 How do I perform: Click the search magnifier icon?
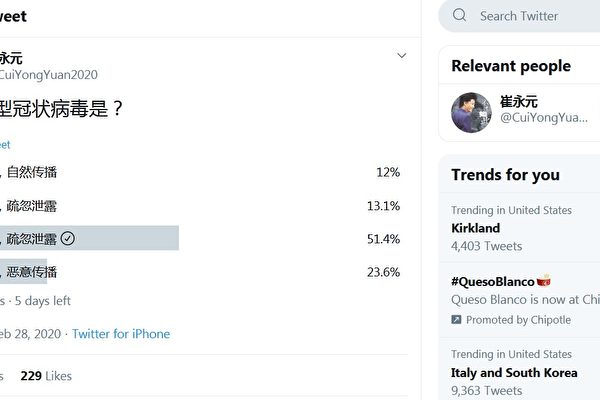click(x=460, y=16)
